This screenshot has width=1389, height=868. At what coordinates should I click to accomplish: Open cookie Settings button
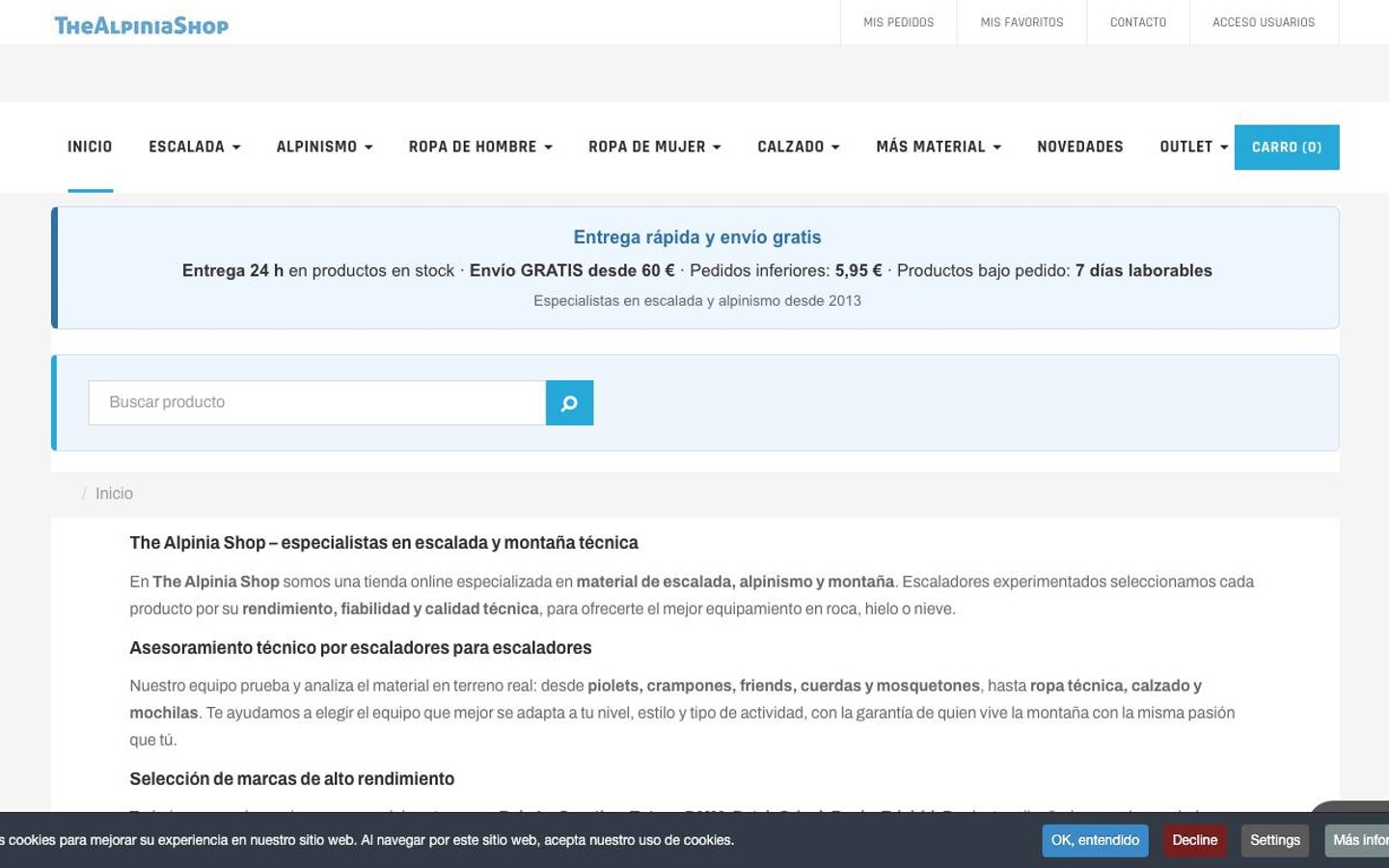click(1275, 841)
